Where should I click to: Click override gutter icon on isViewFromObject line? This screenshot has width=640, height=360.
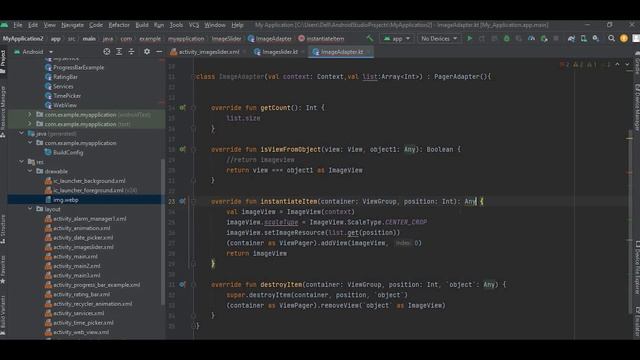(182, 149)
